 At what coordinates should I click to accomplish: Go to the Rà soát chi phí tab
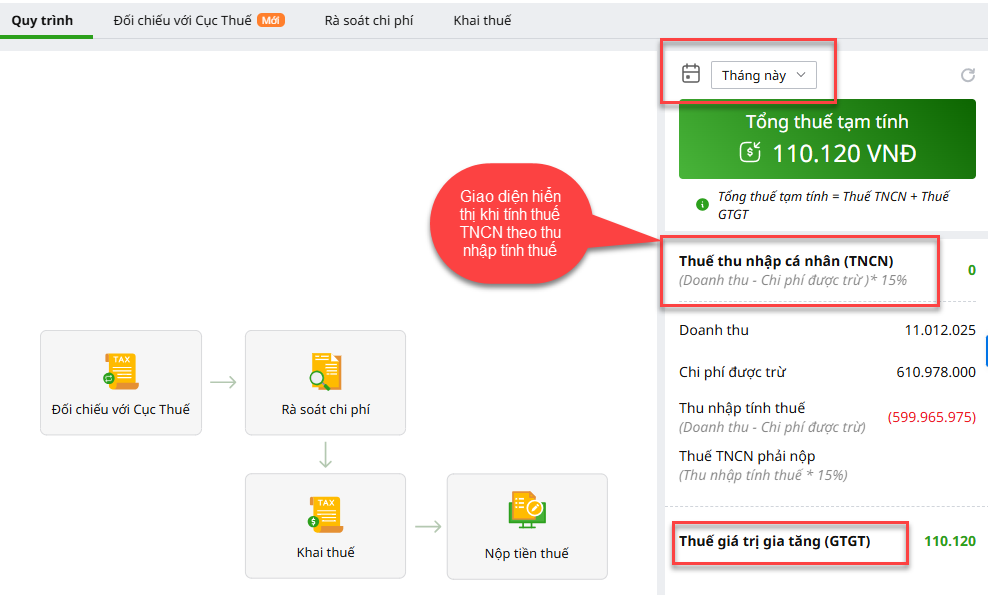[x=368, y=20]
